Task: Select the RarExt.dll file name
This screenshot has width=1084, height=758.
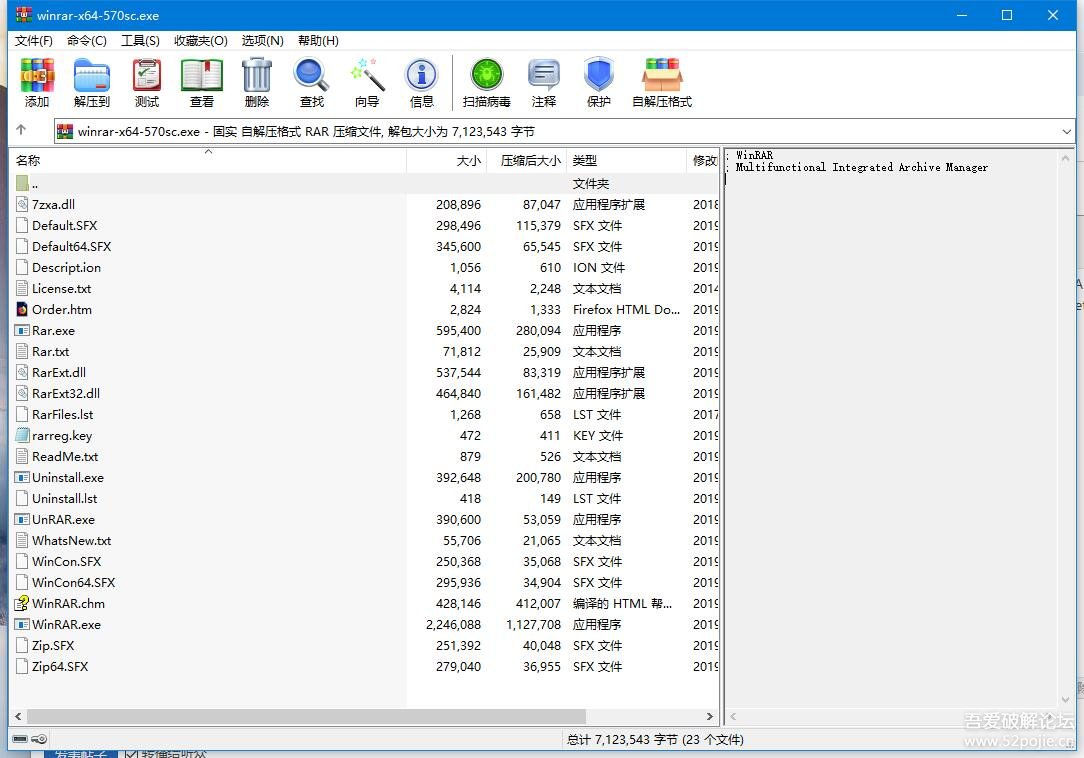Action: tap(59, 372)
